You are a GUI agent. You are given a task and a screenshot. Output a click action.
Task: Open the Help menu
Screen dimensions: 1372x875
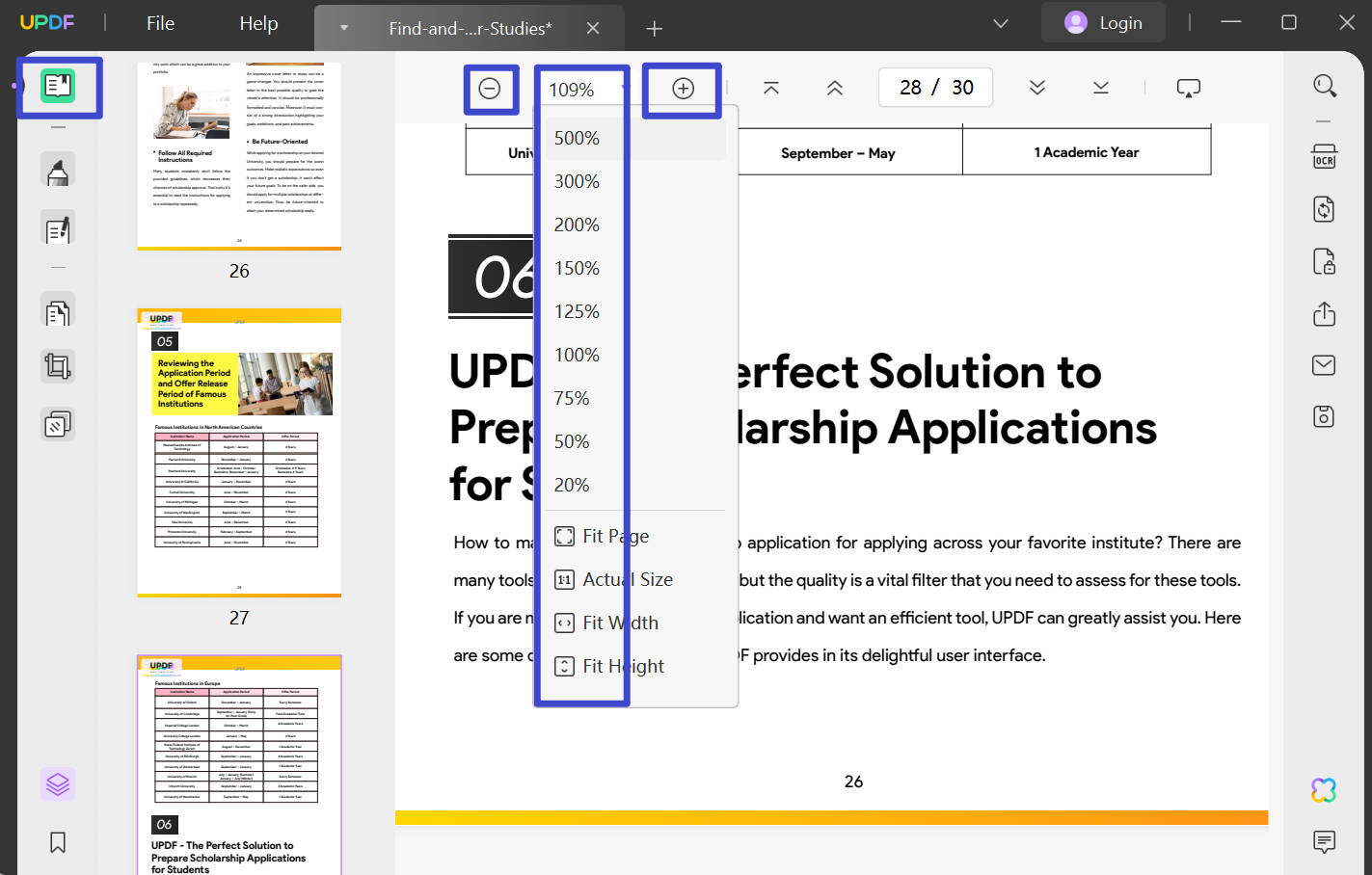pos(257,23)
